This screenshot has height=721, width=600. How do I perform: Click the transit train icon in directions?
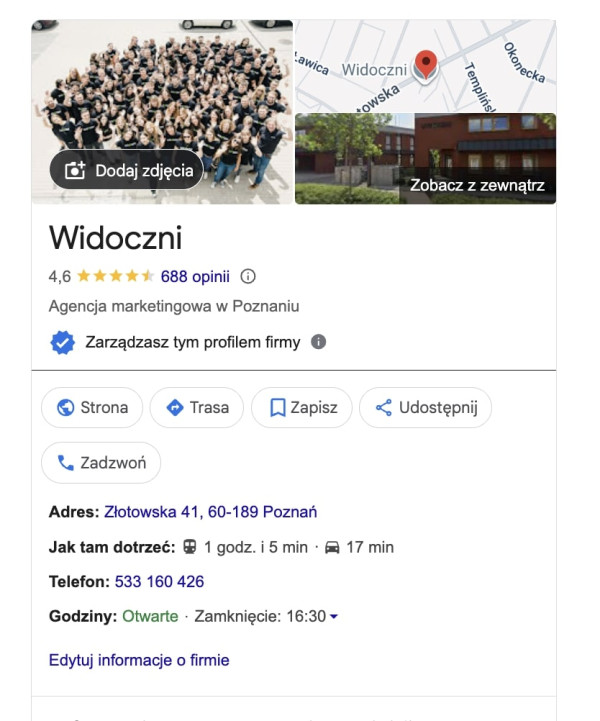[x=189, y=547]
